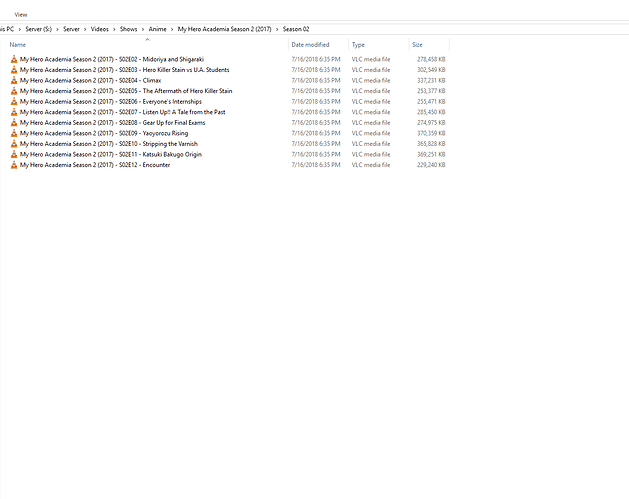Go to My Hero Academia Season 2 (2017) breadcrumb

(225, 29)
